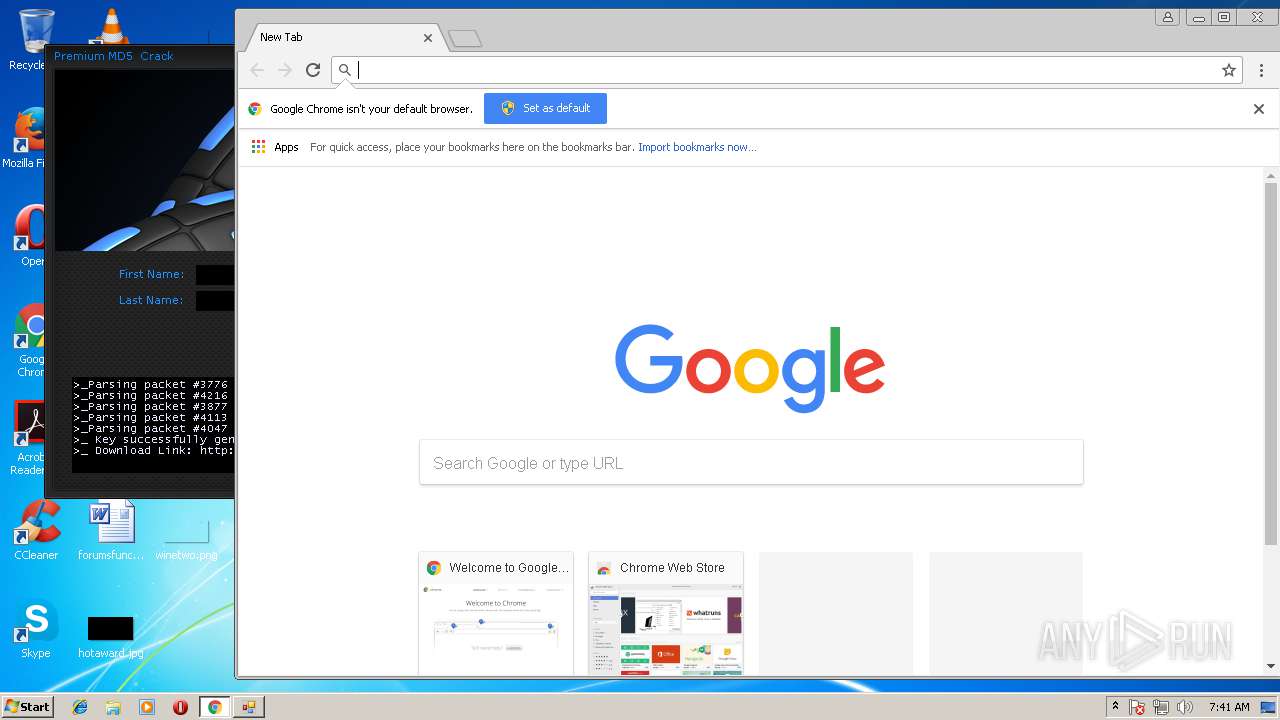This screenshot has width=1280, height=720.
Task: Open the Chrome profile user icon
Action: click(x=1167, y=17)
